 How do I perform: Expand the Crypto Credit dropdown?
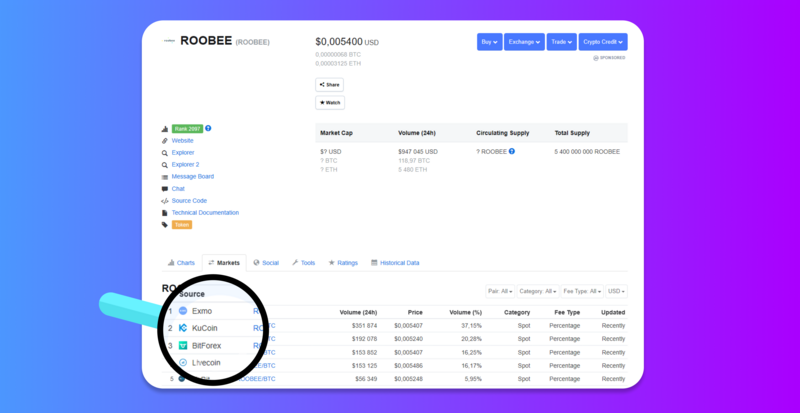pos(603,42)
